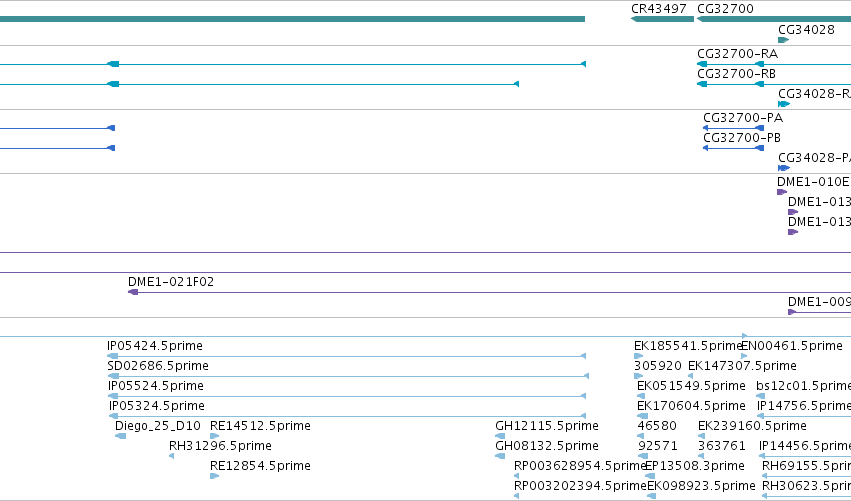Select the RH30623.5prime label
851x501 pixels.
pyautogui.click(x=806, y=486)
